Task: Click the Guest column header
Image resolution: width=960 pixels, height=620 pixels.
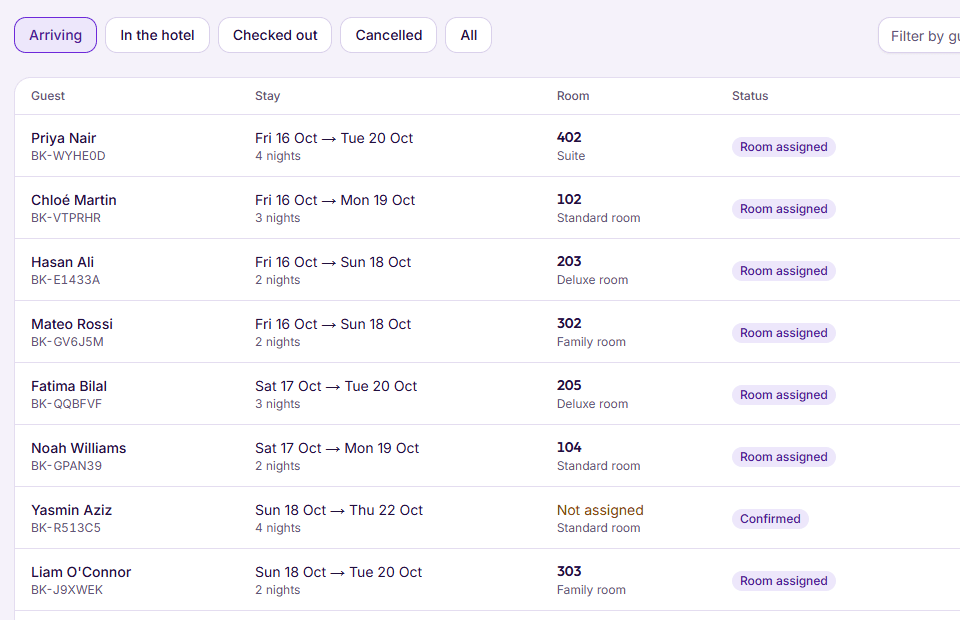Action: point(48,95)
